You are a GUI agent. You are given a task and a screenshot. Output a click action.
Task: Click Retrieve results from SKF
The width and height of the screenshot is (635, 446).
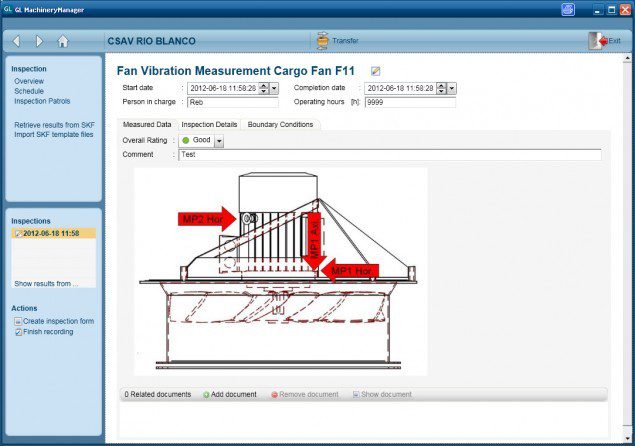coord(54,125)
